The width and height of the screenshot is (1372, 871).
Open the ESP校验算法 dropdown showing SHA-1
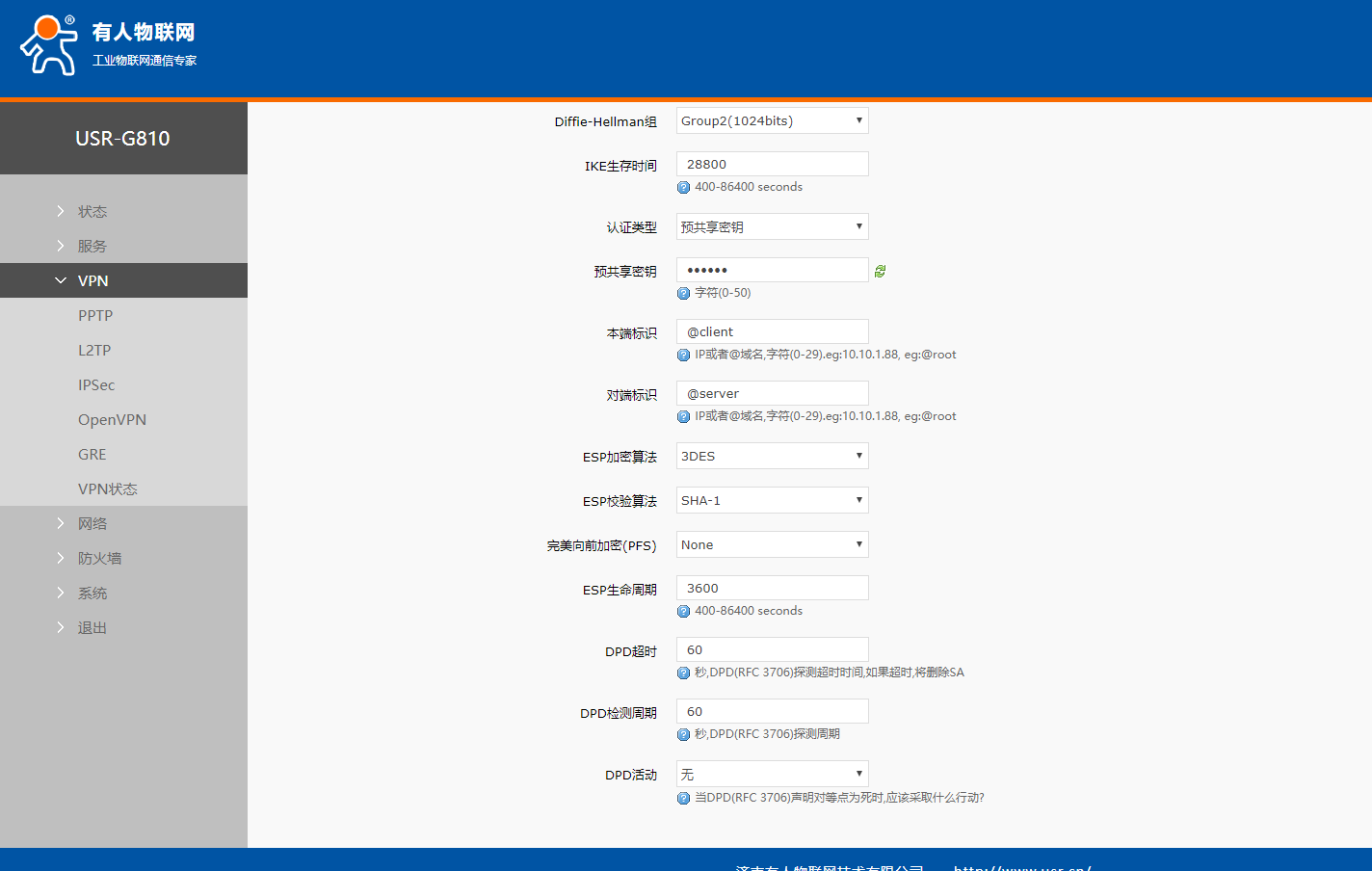point(772,500)
